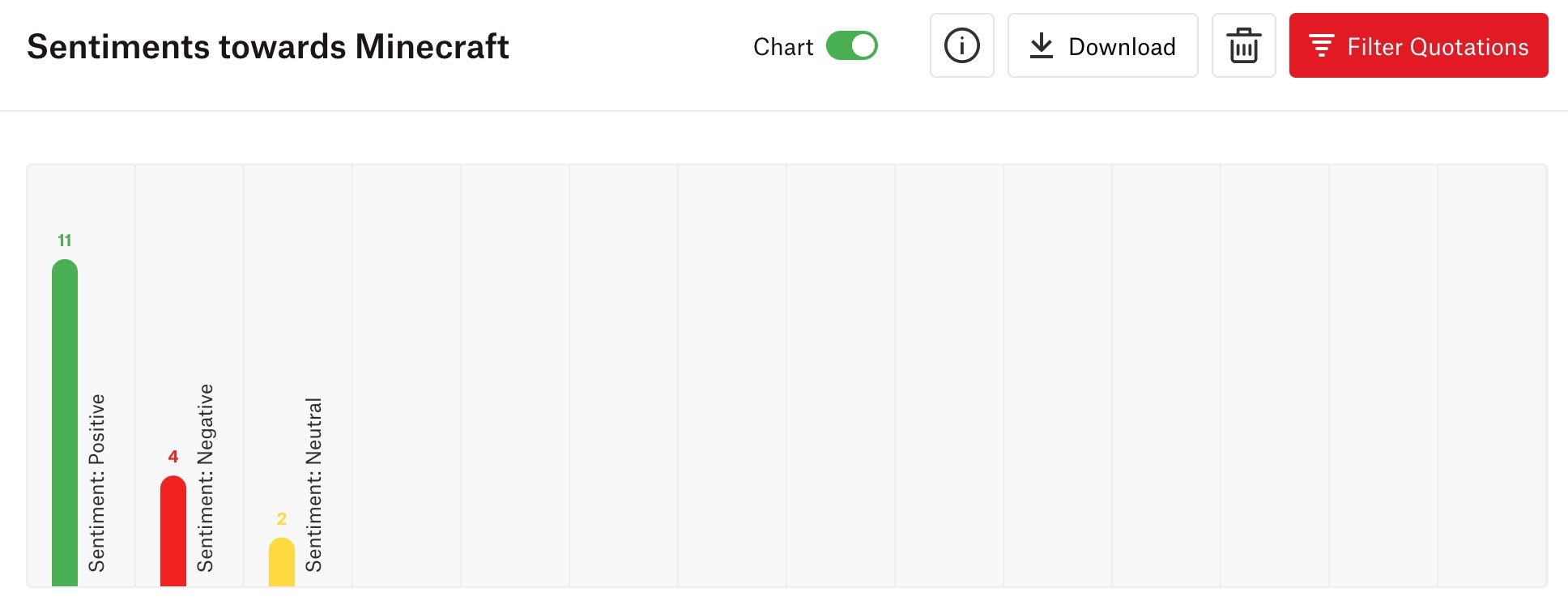Click the count 2 above yellow bar
1568x609 pixels.
point(282,519)
